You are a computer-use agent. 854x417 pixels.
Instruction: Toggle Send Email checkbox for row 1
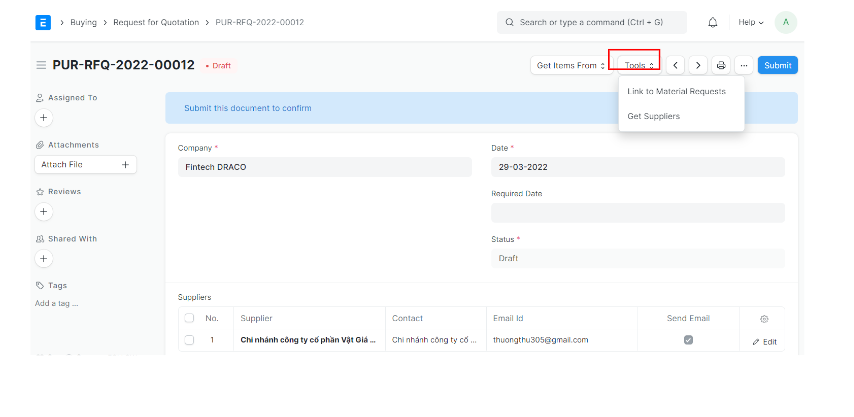(x=688, y=340)
